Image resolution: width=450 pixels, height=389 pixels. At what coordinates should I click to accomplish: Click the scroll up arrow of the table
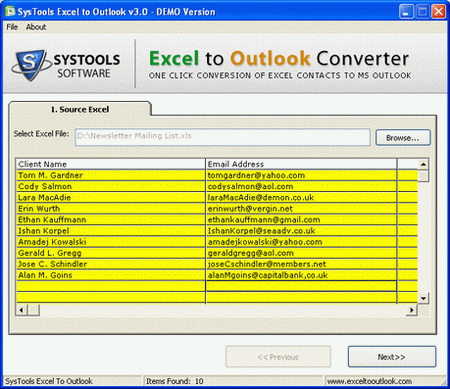click(423, 164)
